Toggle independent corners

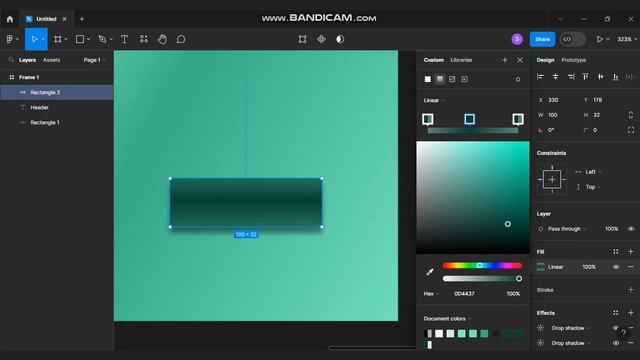click(631, 130)
